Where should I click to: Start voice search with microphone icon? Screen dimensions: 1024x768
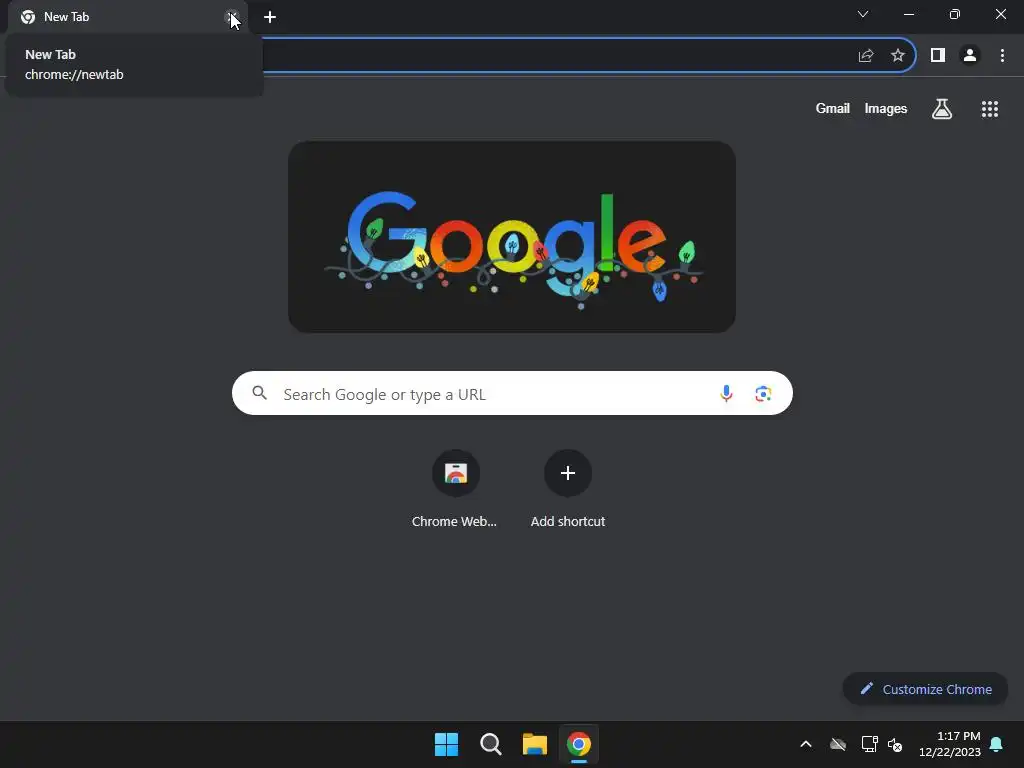[726, 393]
